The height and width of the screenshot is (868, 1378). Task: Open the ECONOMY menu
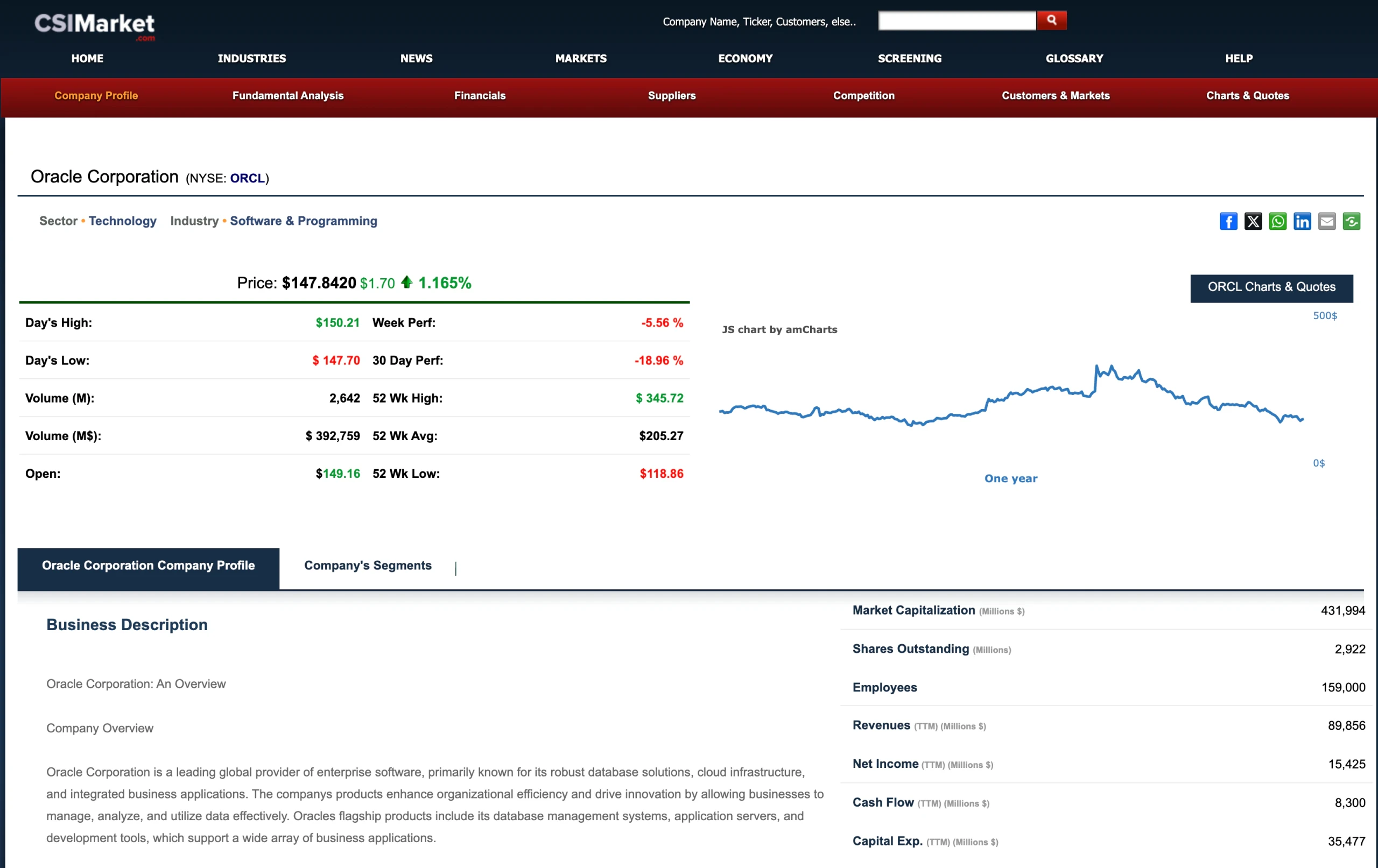746,58
